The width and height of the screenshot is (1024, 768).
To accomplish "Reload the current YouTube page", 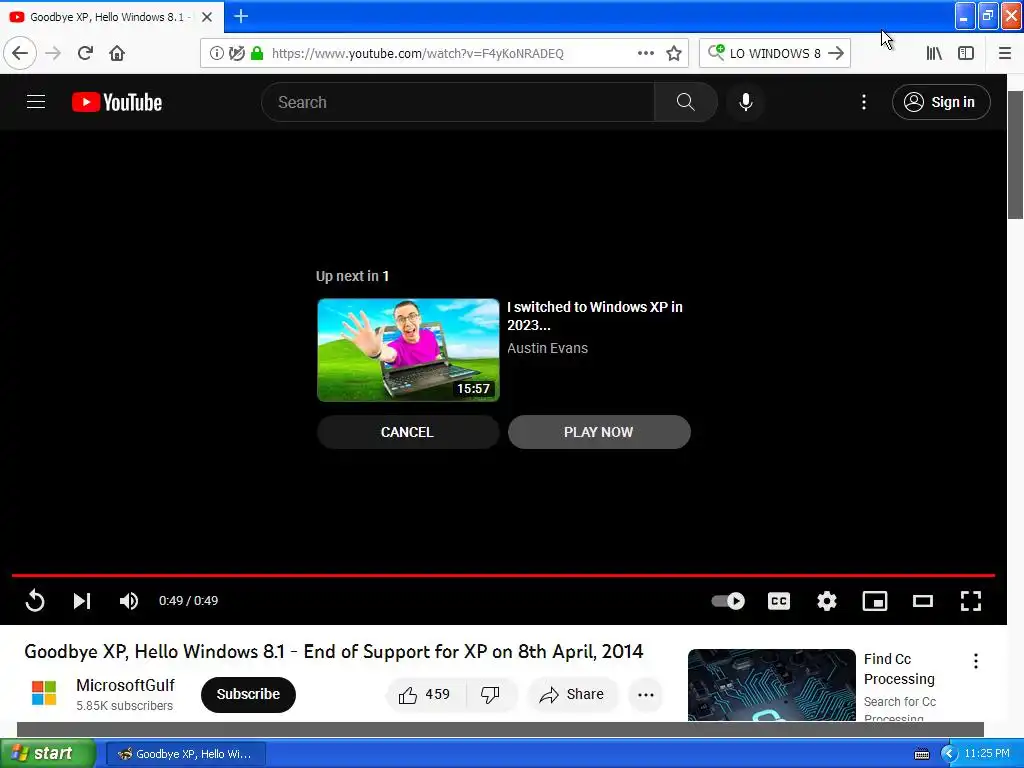I will pos(85,53).
